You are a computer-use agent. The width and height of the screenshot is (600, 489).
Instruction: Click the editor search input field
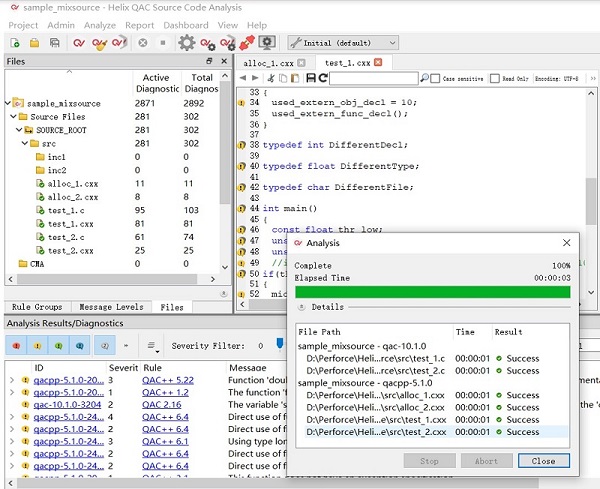373,78
